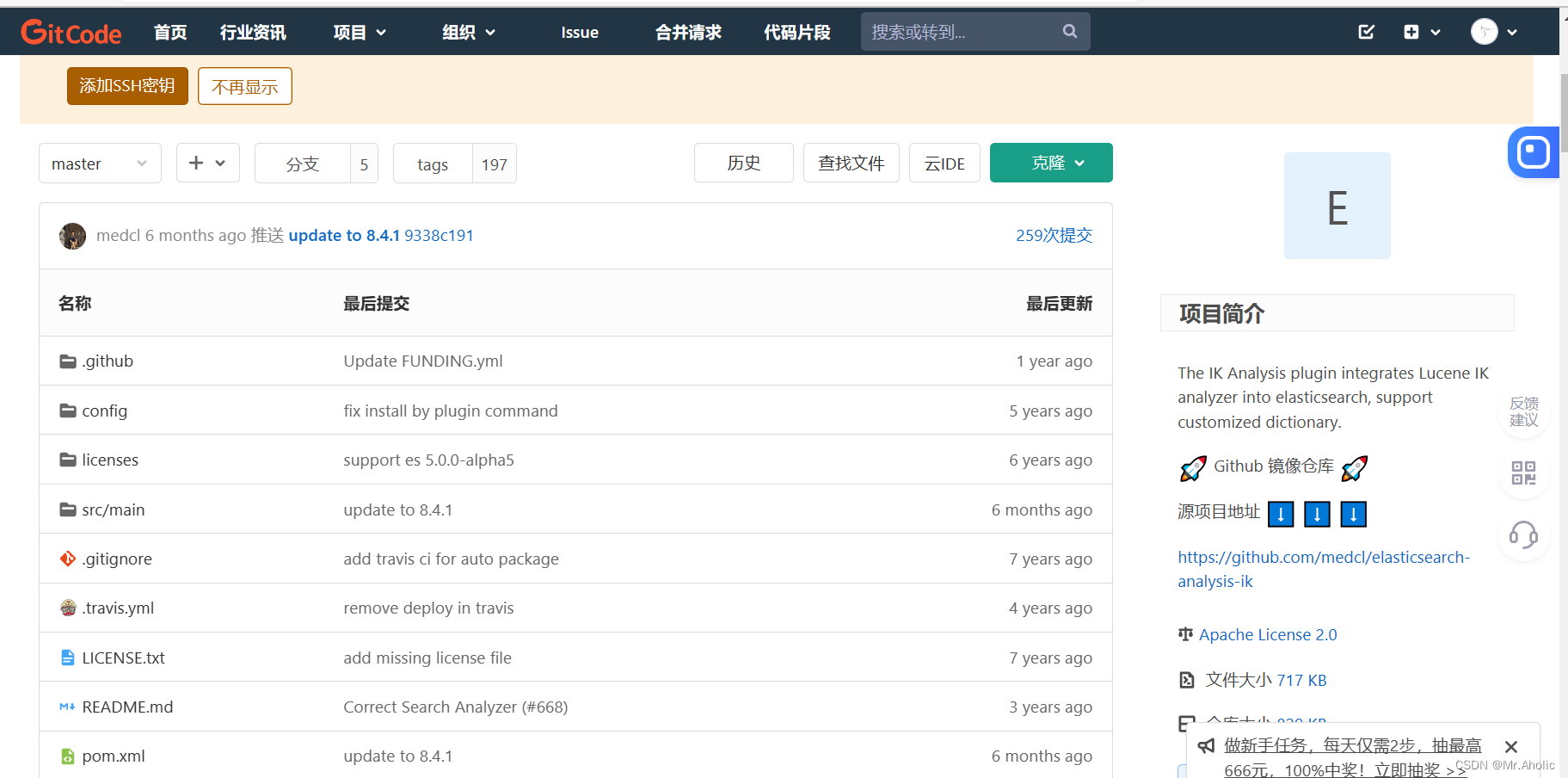The image size is (1568, 778).
Task: Expand the 项目 menu in navbar
Action: [x=360, y=32]
